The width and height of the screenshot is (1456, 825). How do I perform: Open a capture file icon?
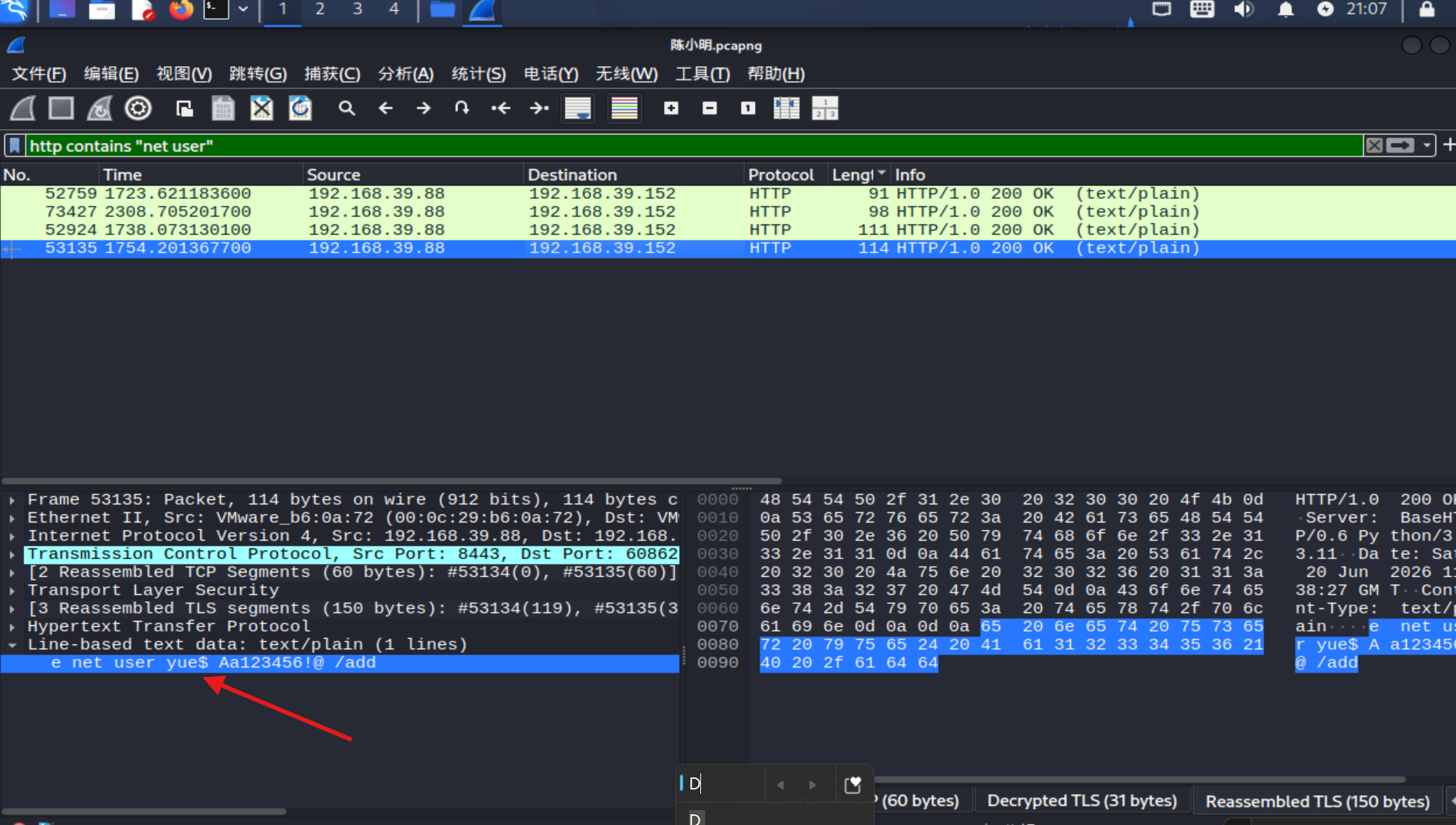(185, 109)
